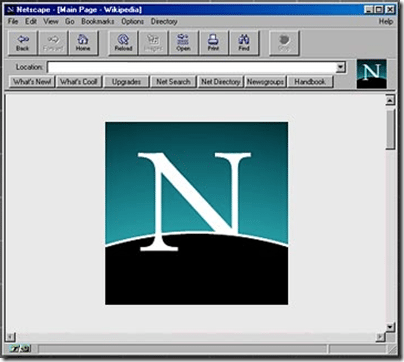Click the Stop toolbar button
Screen dimensions: 404x362
pyautogui.click(x=284, y=43)
